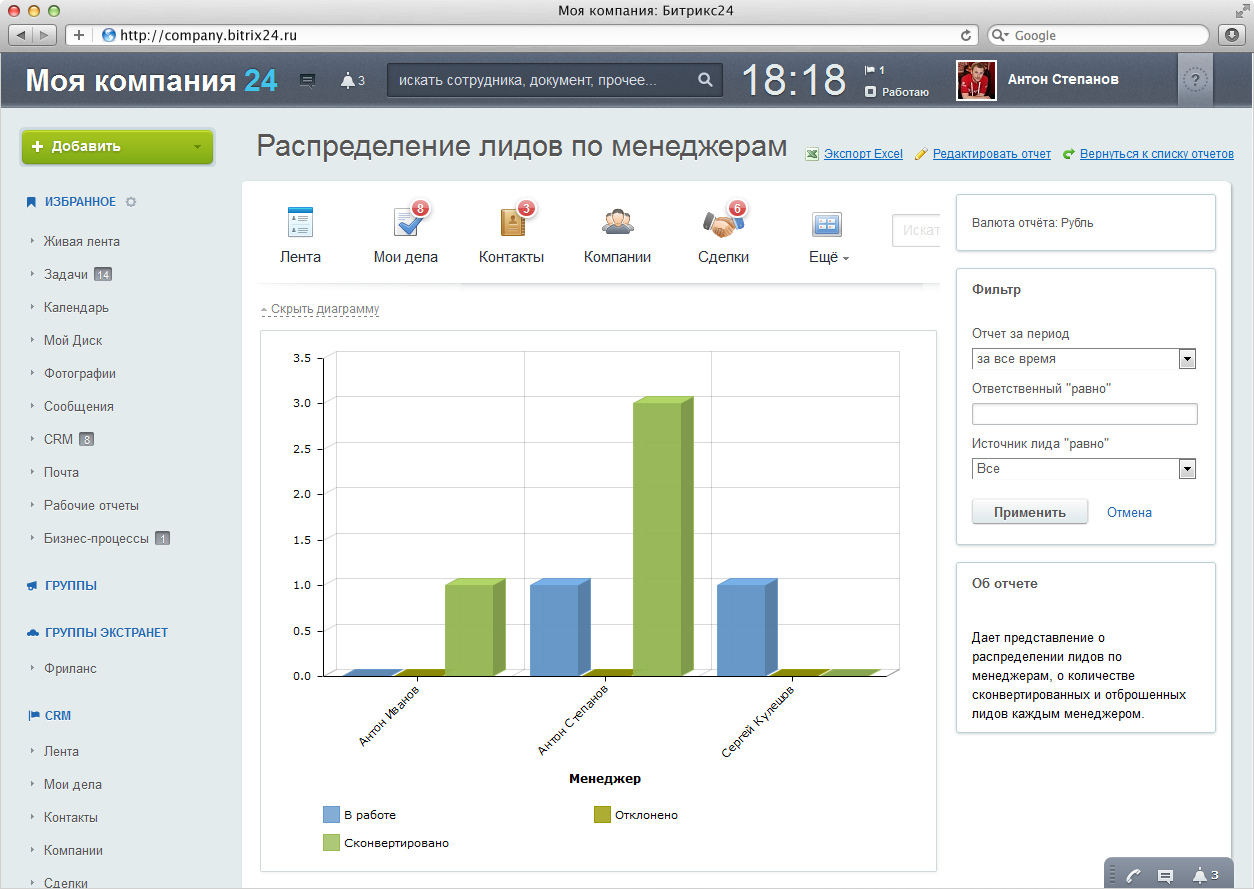
Task: Click Антон Степанов avatar photo
Action: click(x=976, y=80)
